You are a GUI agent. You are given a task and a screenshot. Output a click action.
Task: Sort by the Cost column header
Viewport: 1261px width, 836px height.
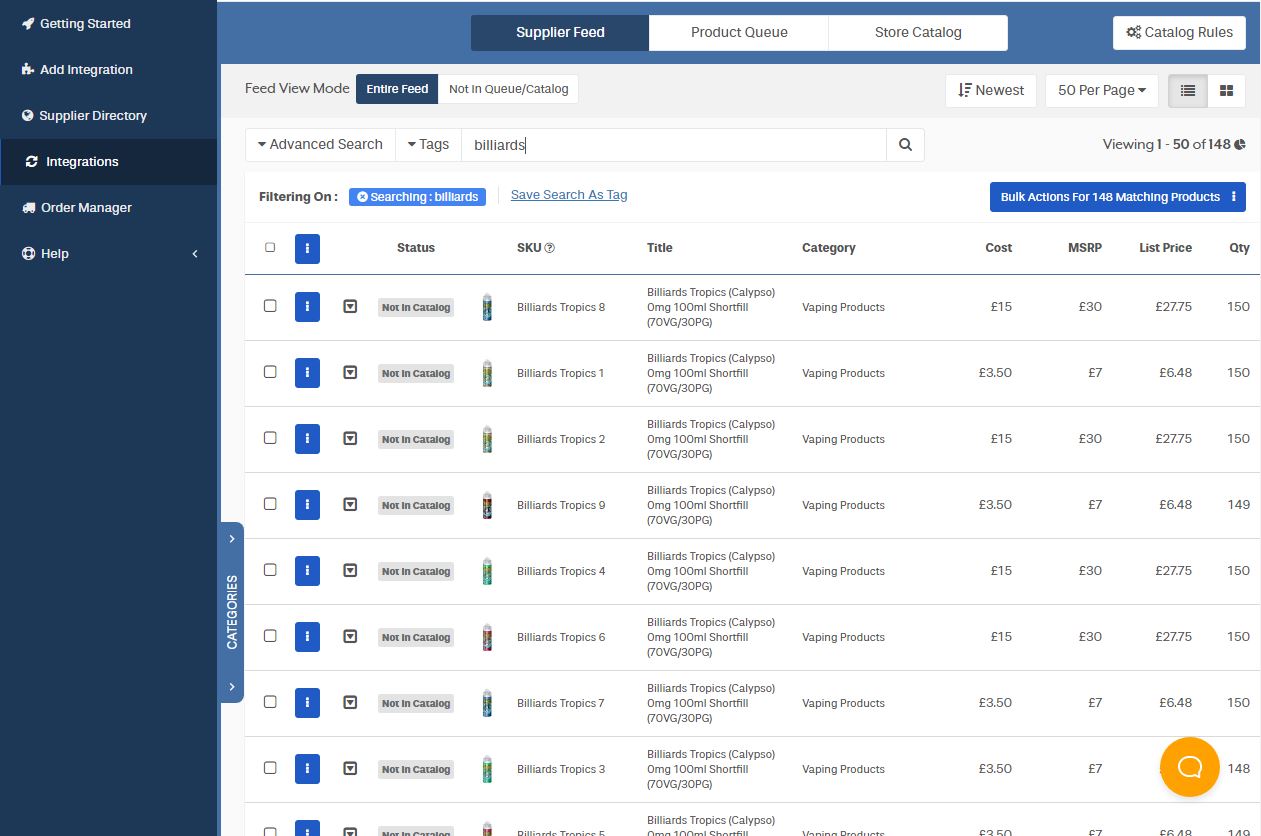pos(998,248)
